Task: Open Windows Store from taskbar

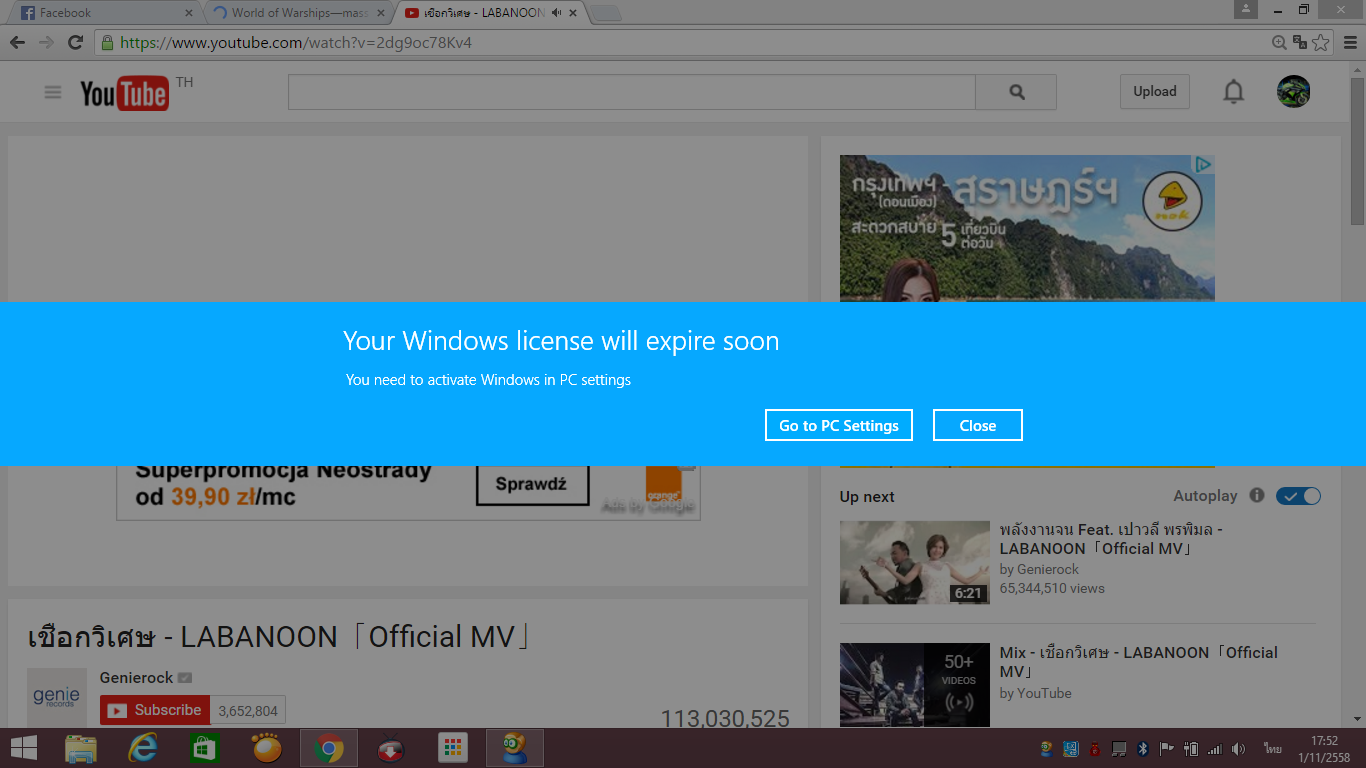Action: (x=205, y=748)
